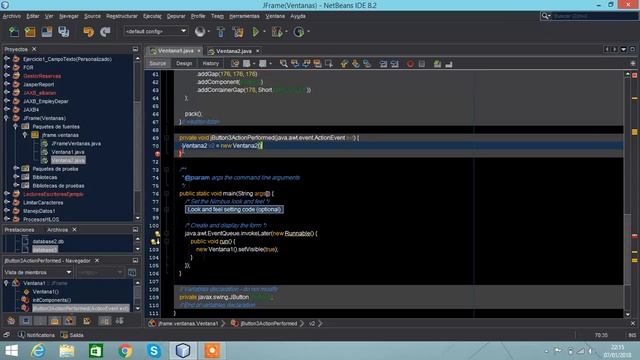The width and height of the screenshot is (640, 360).
Task: Click the Open Project toolbar icon
Action: (x=47, y=31)
